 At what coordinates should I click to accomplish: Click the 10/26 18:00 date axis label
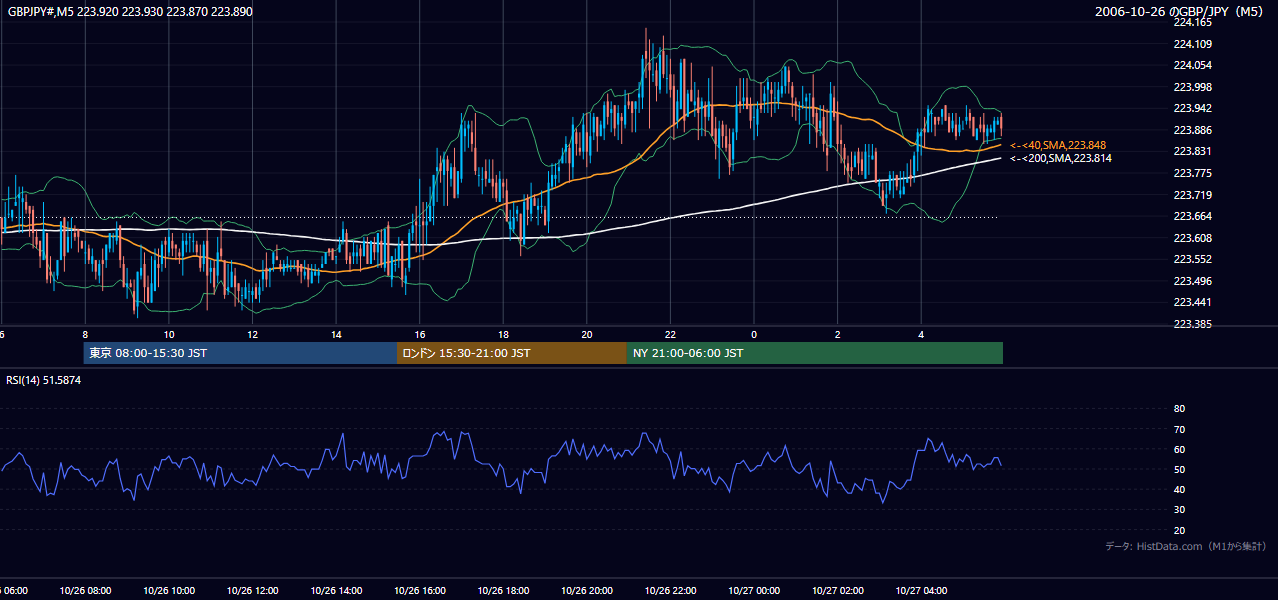click(x=503, y=591)
